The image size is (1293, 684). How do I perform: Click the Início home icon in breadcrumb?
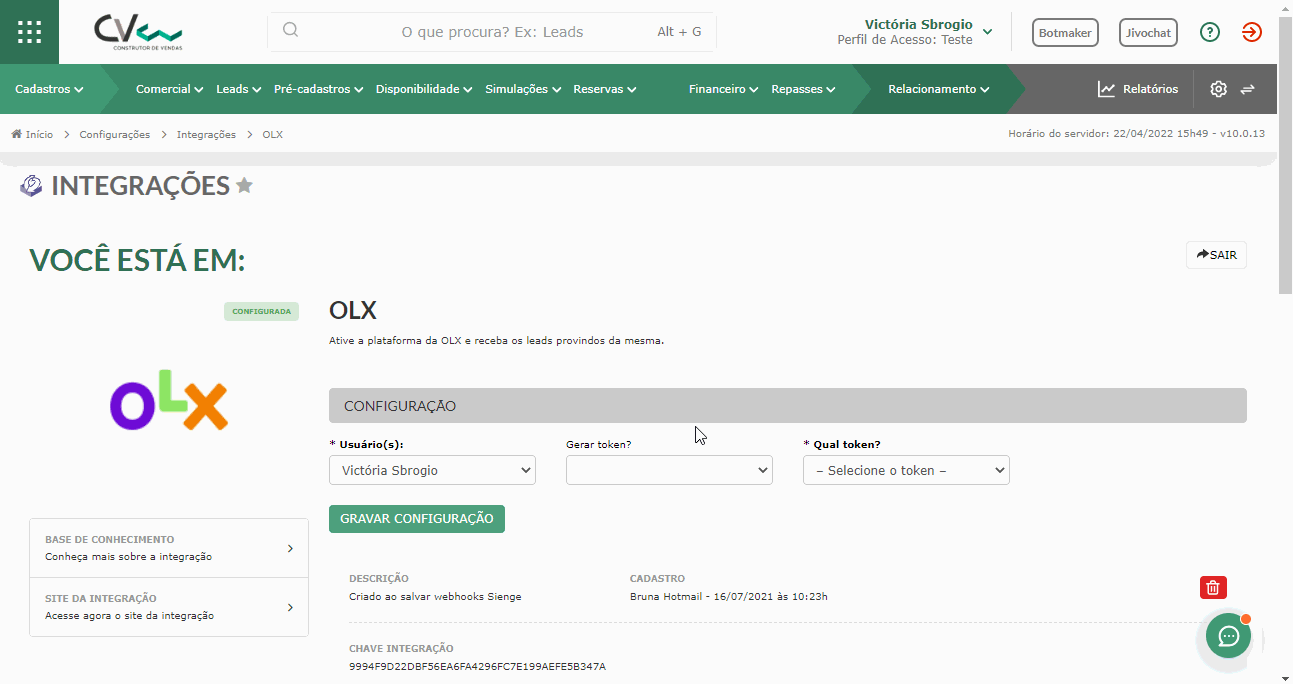coord(17,134)
